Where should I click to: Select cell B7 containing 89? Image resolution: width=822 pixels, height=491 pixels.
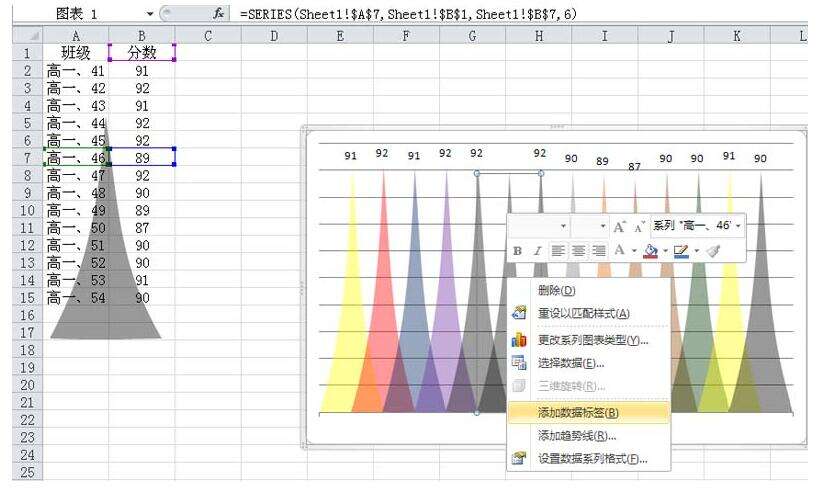142,158
